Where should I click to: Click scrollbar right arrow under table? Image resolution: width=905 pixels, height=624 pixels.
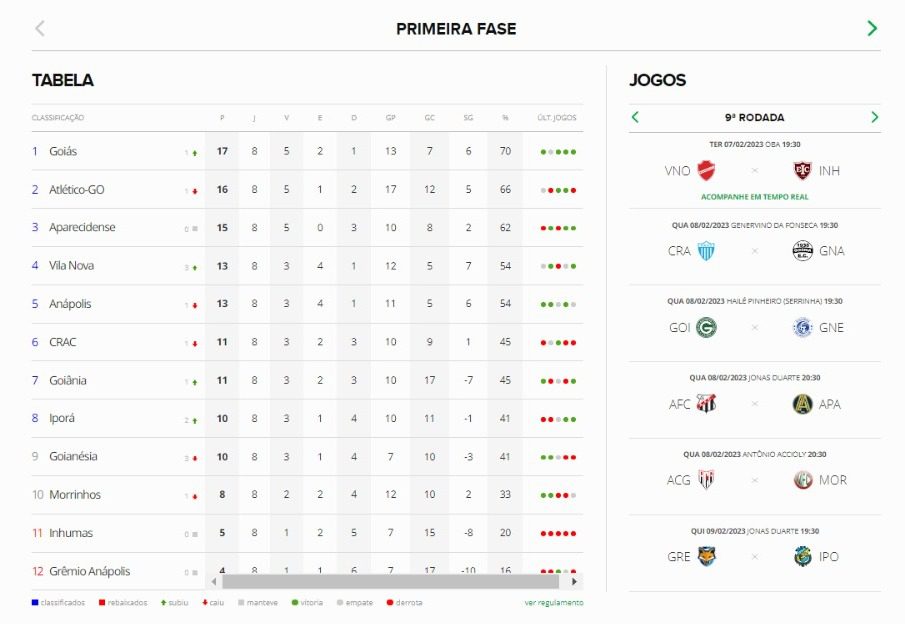click(574, 581)
